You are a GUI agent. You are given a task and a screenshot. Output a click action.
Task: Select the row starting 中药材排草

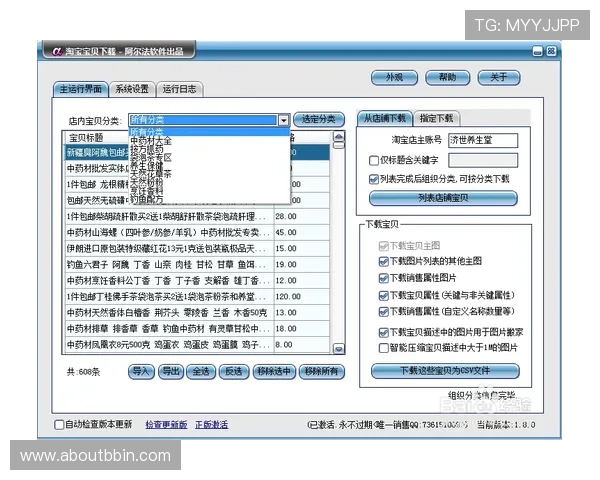click(197, 329)
